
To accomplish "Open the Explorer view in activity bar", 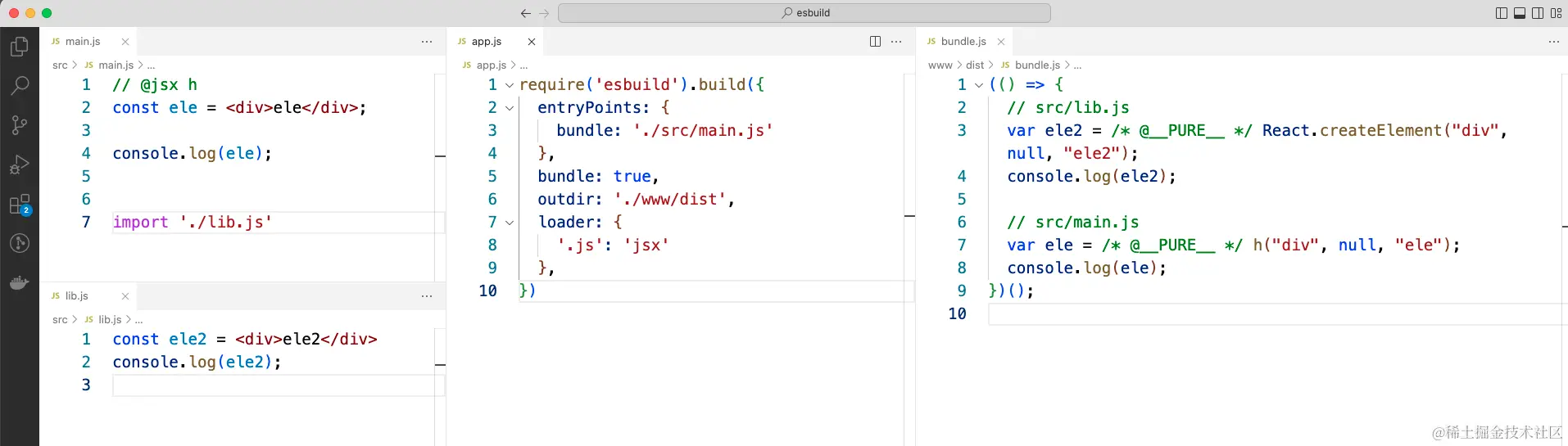I will point(20,47).
